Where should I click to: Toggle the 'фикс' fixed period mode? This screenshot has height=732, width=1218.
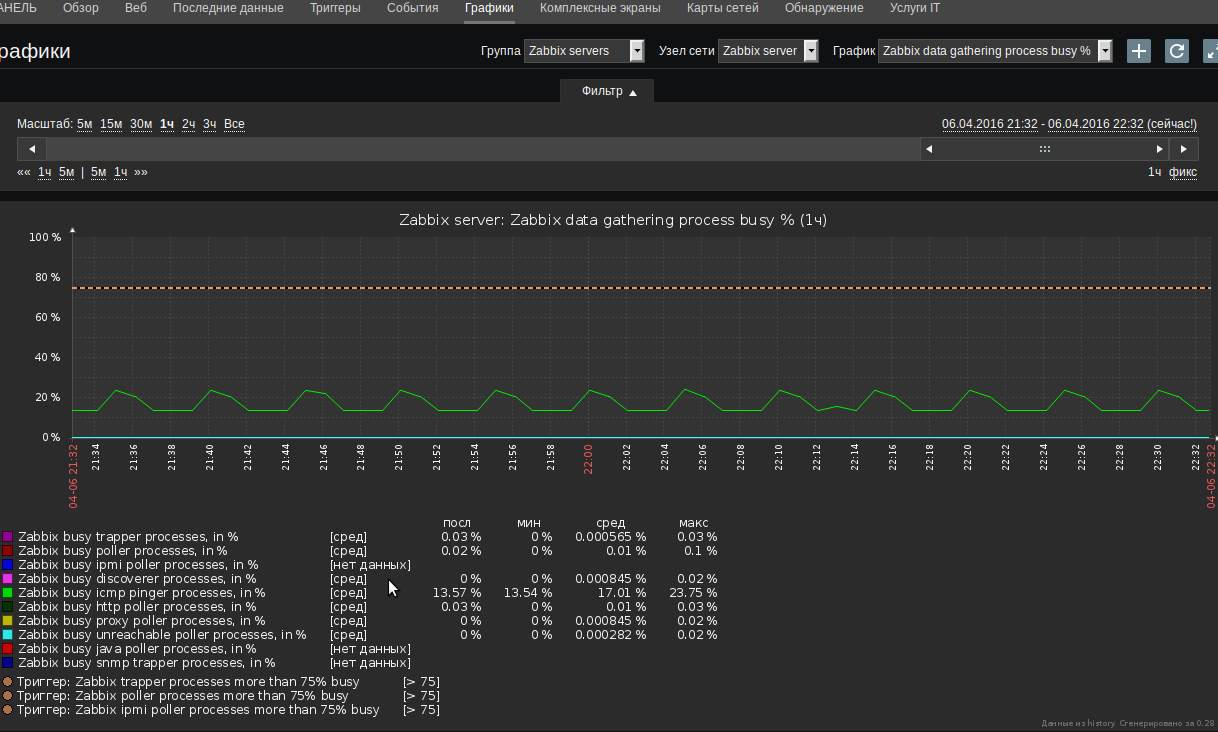coord(1183,172)
